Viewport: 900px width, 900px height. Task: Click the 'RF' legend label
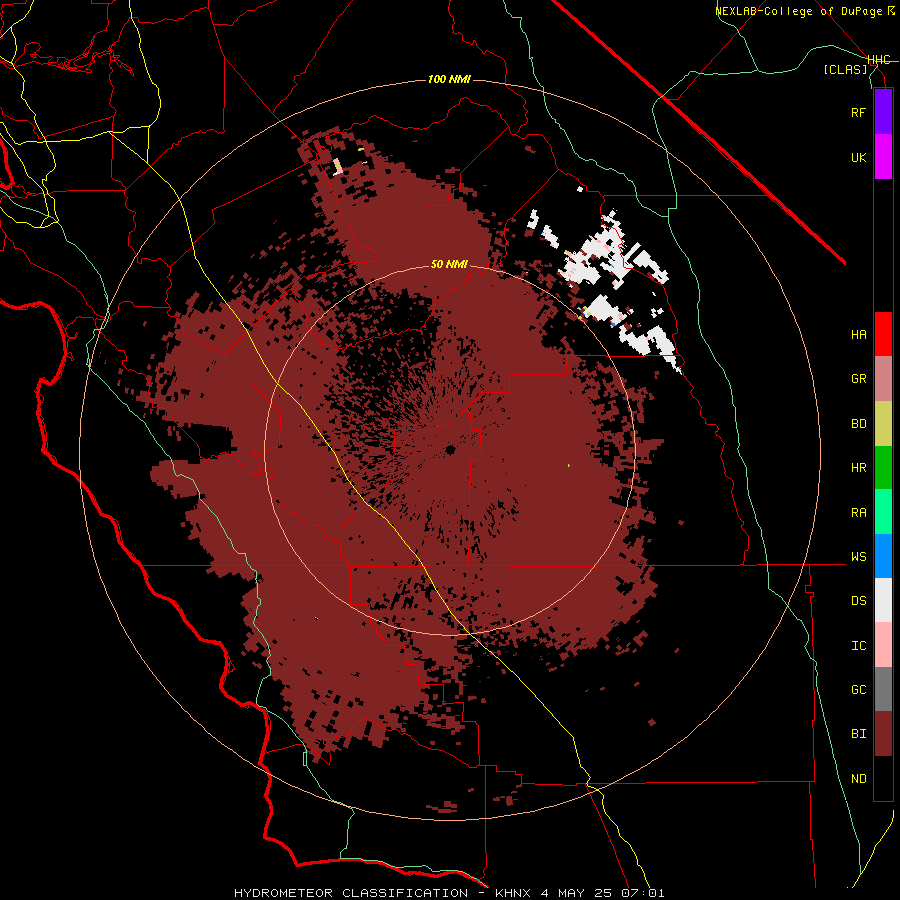click(x=858, y=112)
